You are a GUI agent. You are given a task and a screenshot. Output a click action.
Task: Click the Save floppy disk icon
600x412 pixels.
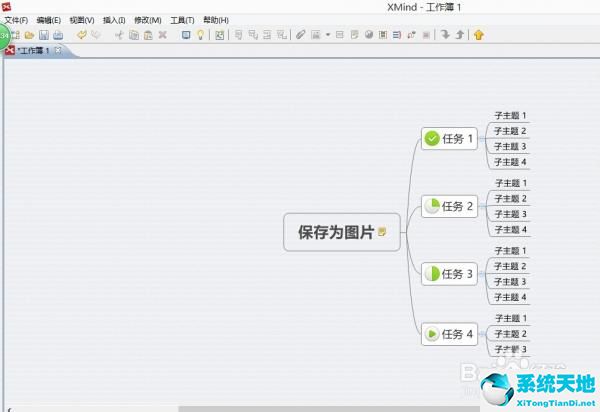click(44, 35)
